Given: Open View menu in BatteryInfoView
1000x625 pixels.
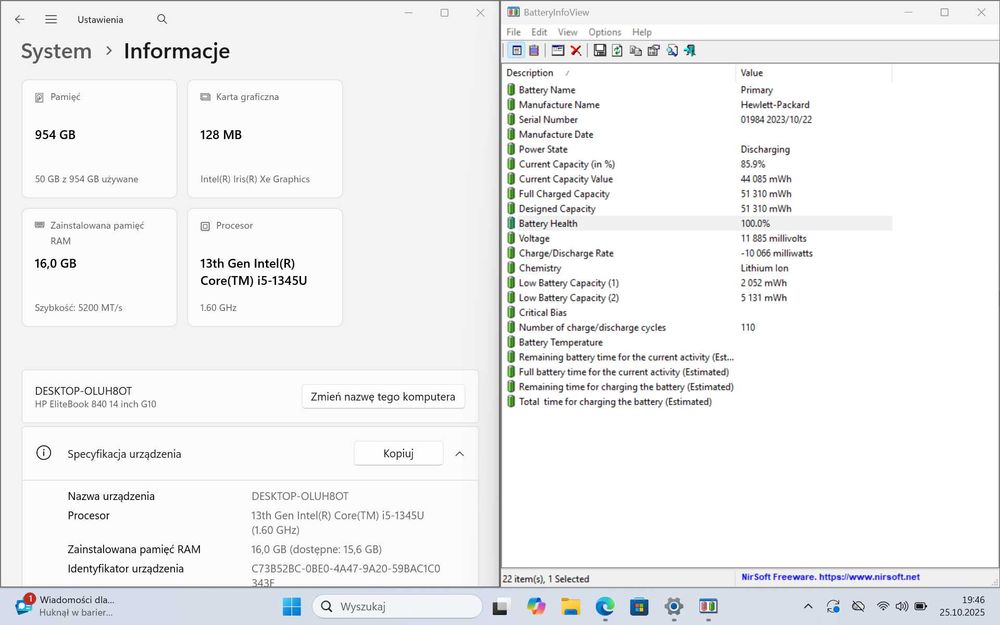Looking at the screenshot, I should click(567, 32).
